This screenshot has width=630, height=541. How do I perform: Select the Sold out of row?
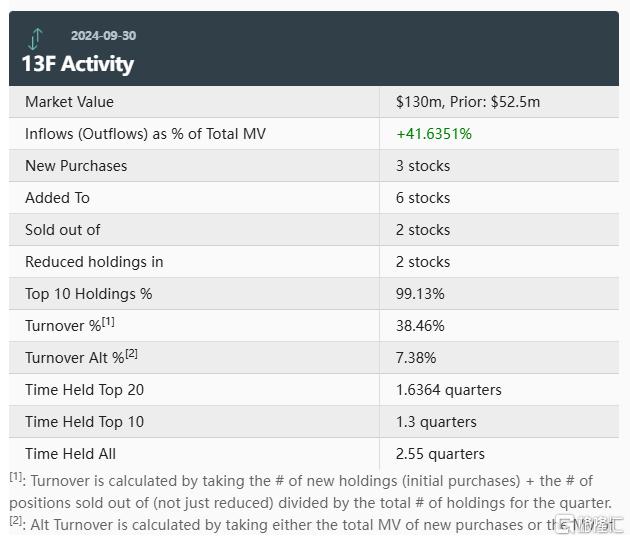pyautogui.click(x=314, y=230)
